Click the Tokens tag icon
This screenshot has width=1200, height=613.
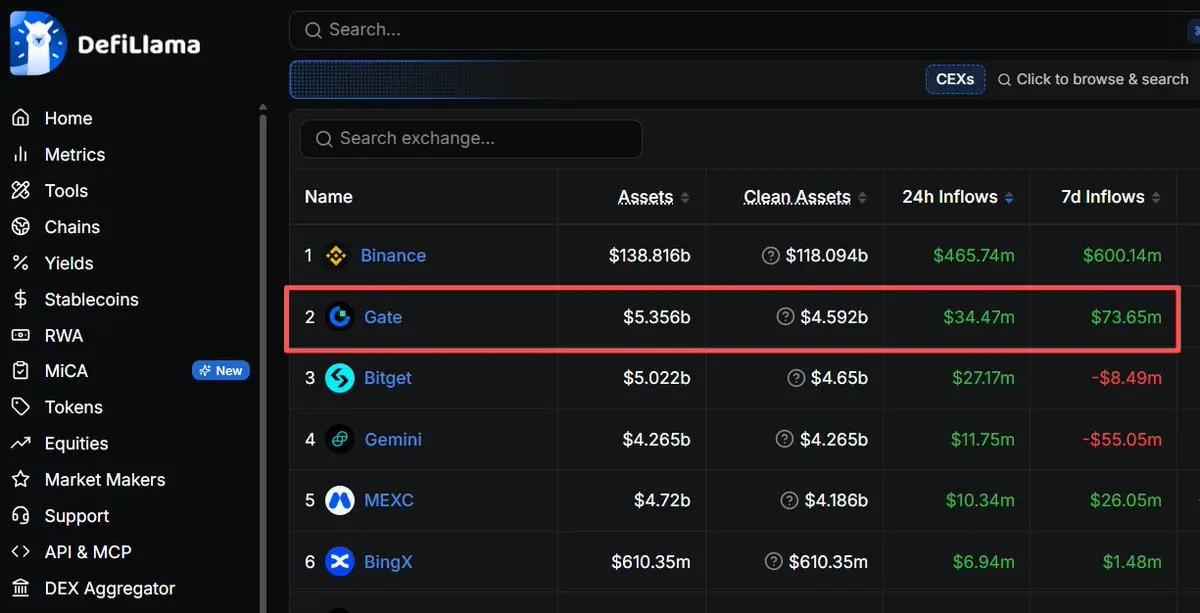[x=20, y=407]
